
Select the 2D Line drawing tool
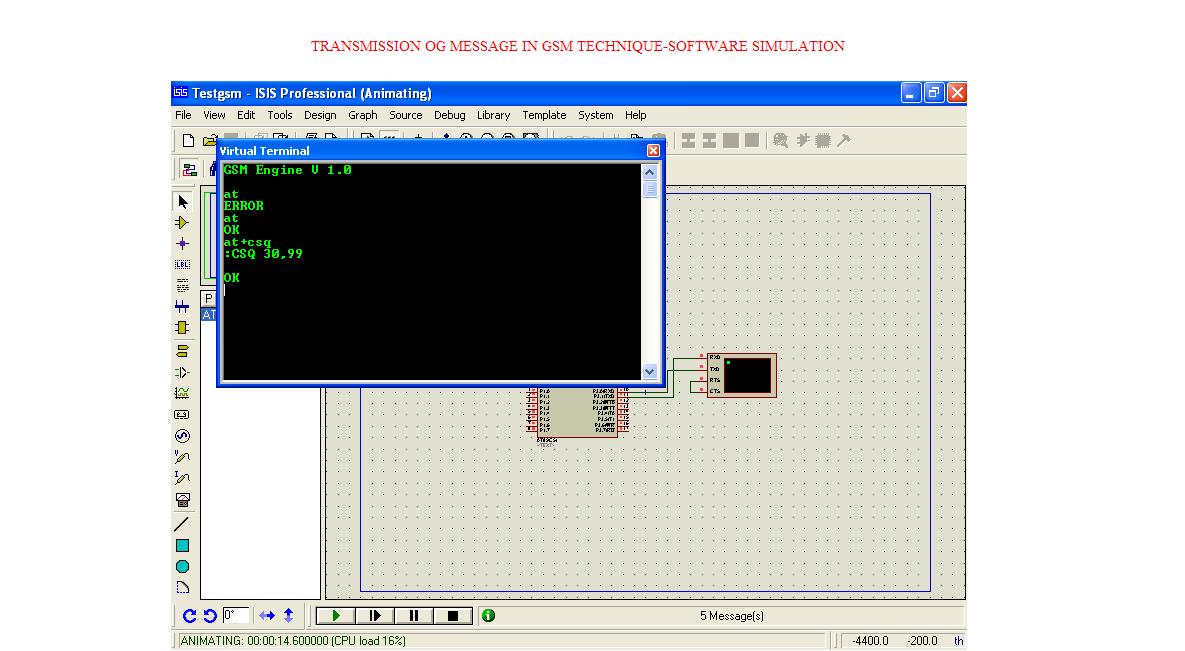click(x=182, y=524)
